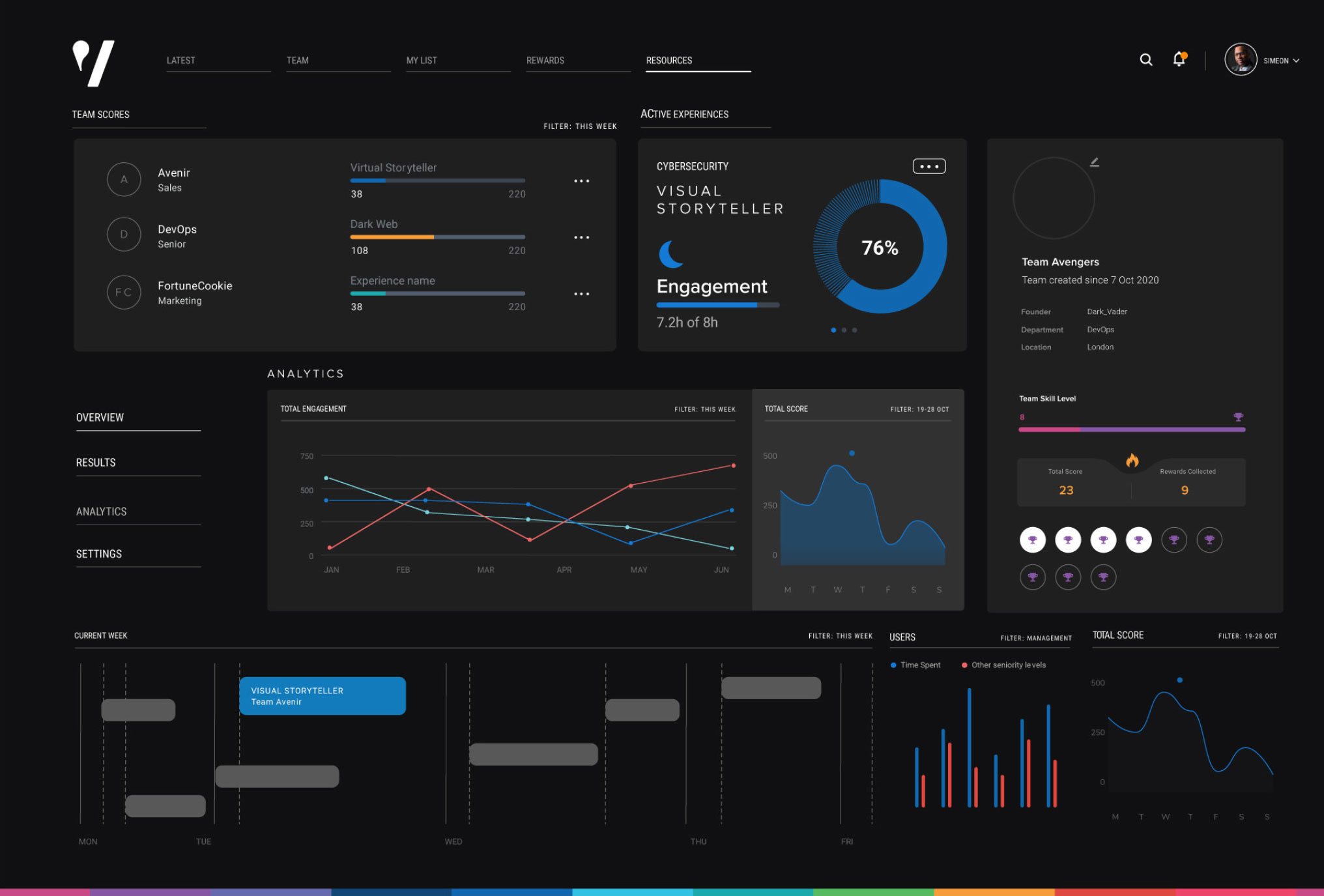Click the DevOps team avatar circle
The height and width of the screenshot is (896, 1324).
click(124, 235)
